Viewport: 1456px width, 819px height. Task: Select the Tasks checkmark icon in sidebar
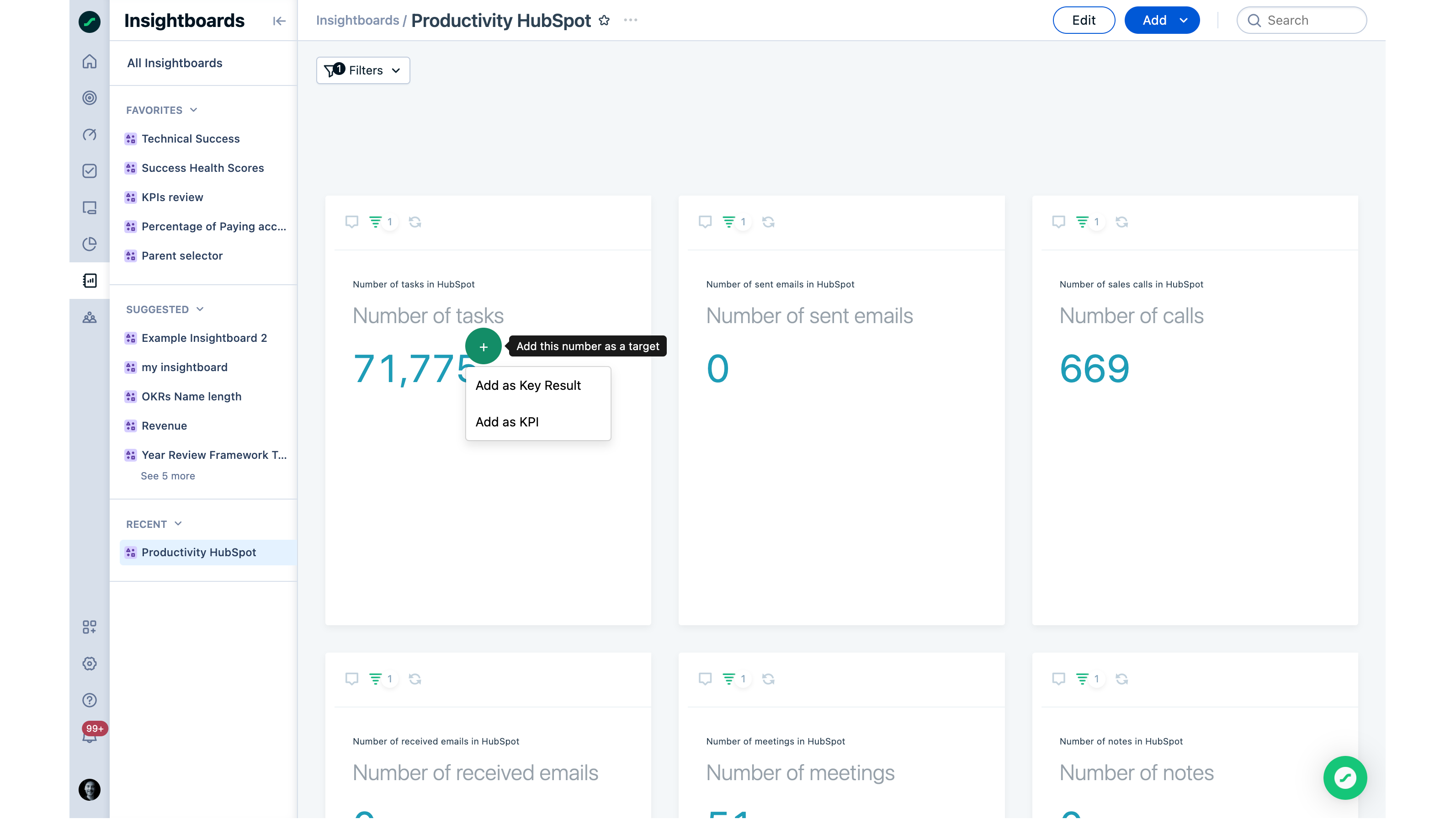89,170
